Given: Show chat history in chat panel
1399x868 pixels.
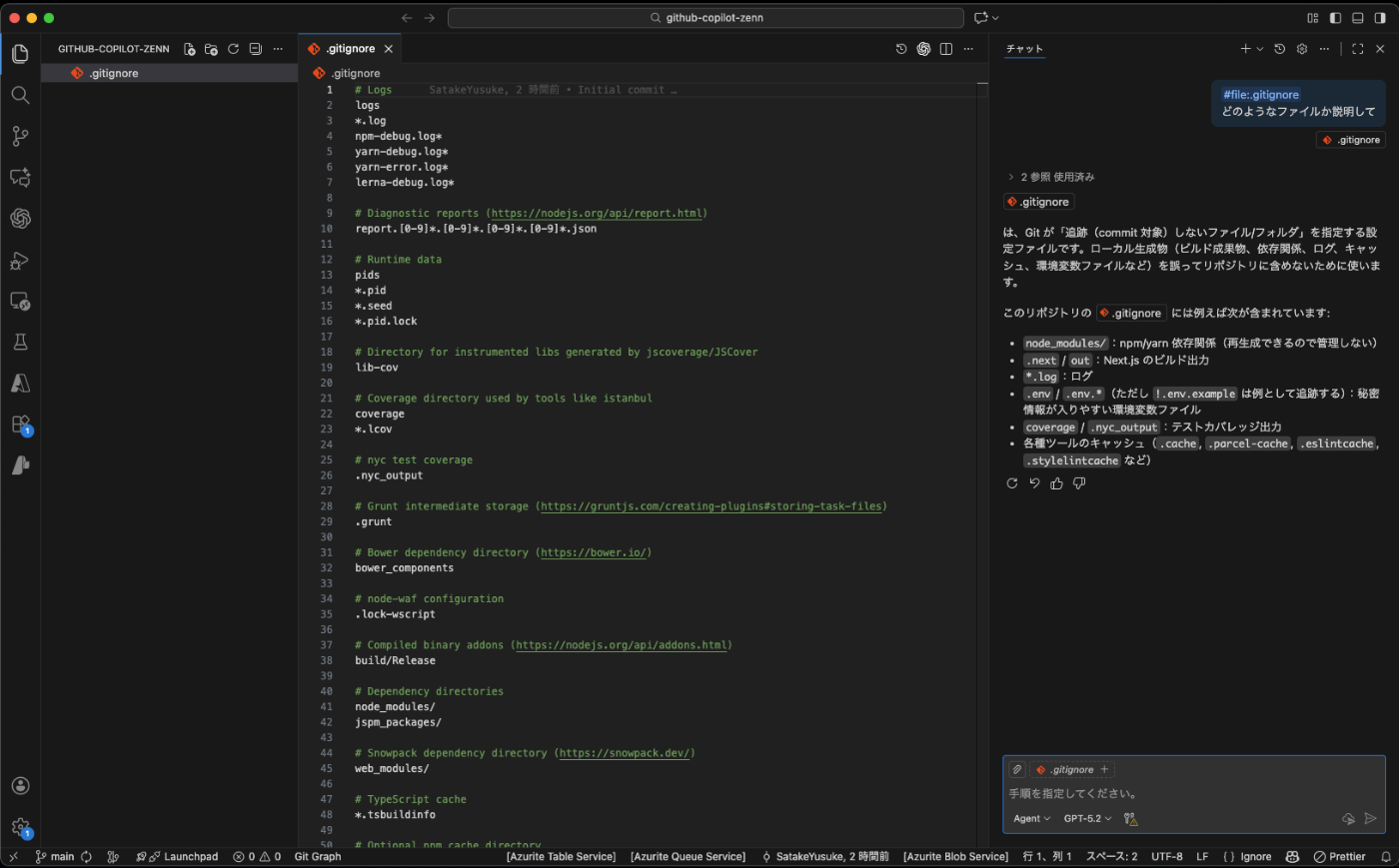Looking at the screenshot, I should 1279,48.
